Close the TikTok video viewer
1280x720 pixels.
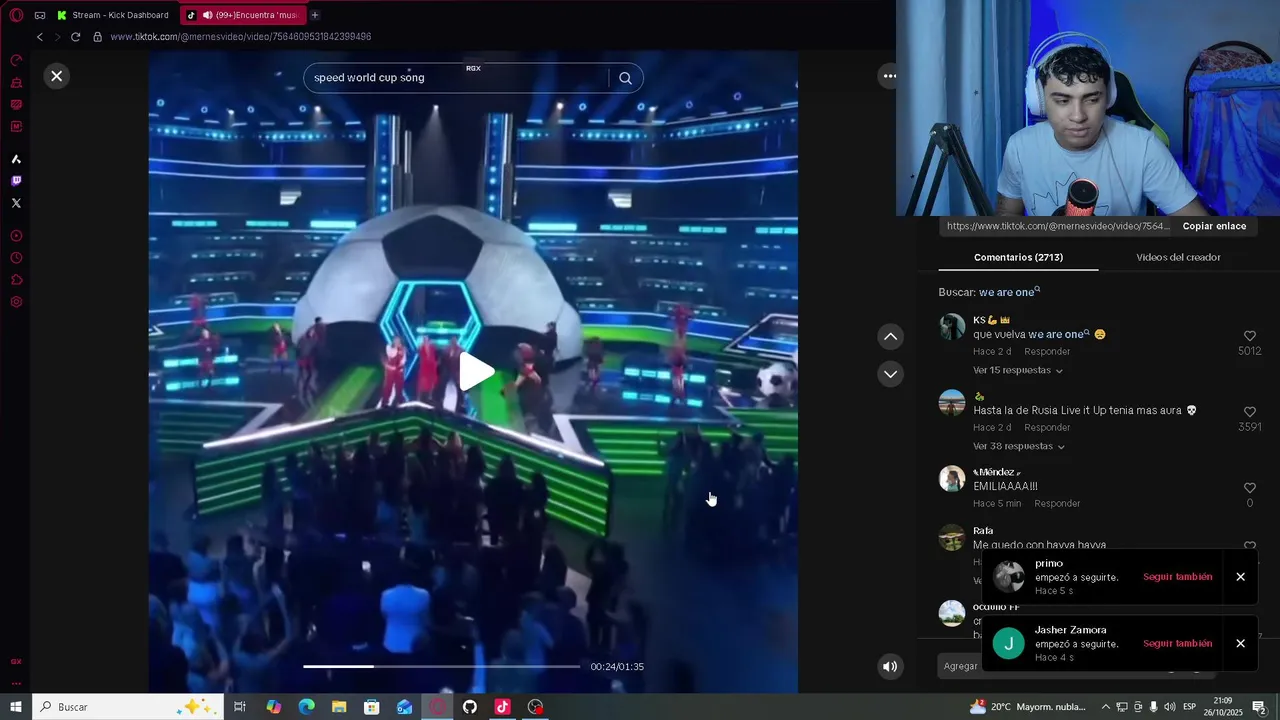pos(57,76)
